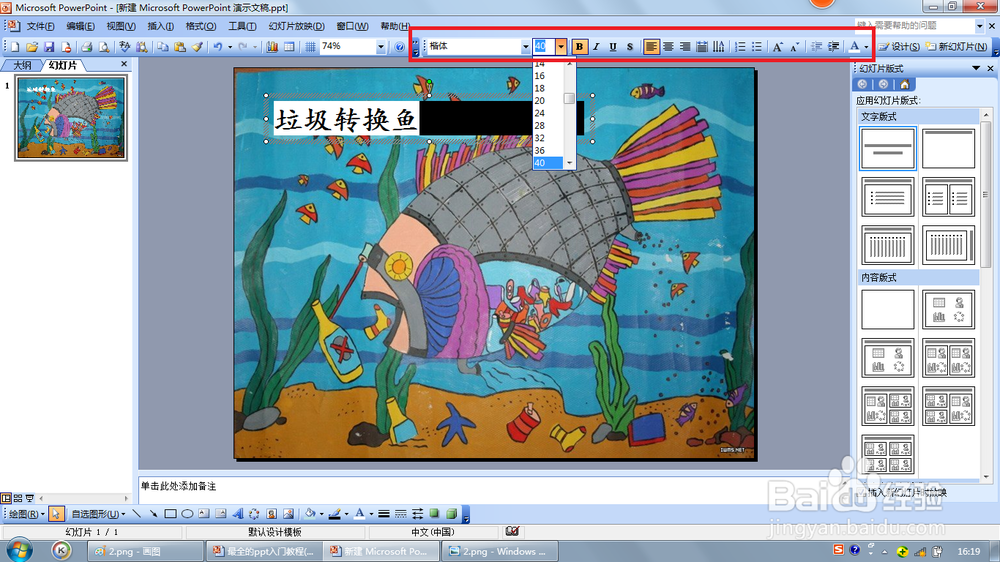Apply numbered list formatting
Image resolution: width=1000 pixels, height=562 pixels.
pyautogui.click(x=740, y=47)
